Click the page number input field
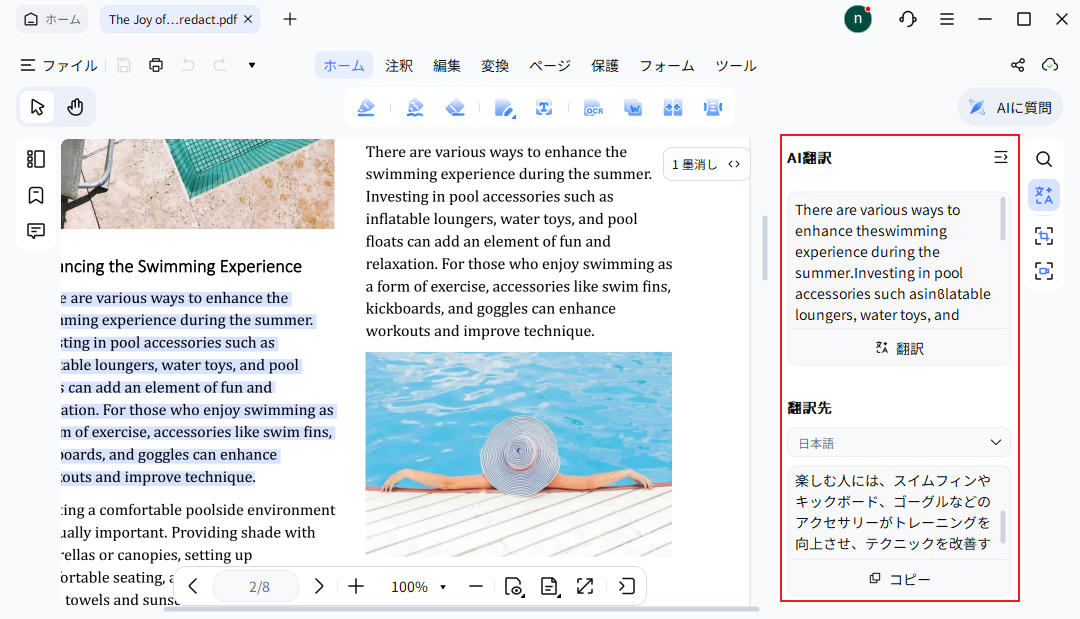Viewport: 1080px width, 619px height. pyautogui.click(x=256, y=587)
